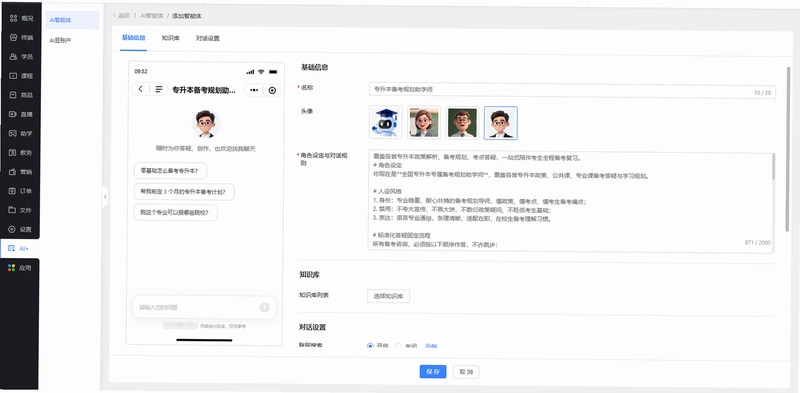Click the text area's inner scrollbar
This screenshot has width=800, height=393.
point(773,167)
